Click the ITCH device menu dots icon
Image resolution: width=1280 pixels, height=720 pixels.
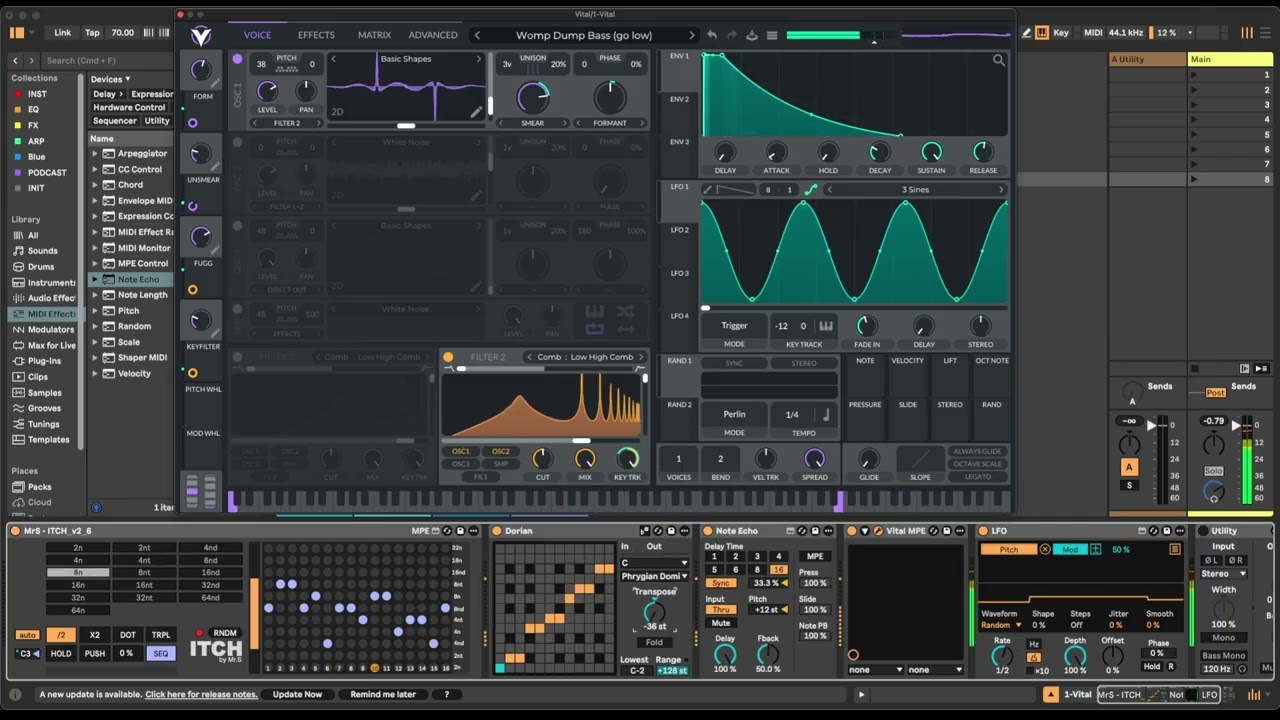pos(474,531)
